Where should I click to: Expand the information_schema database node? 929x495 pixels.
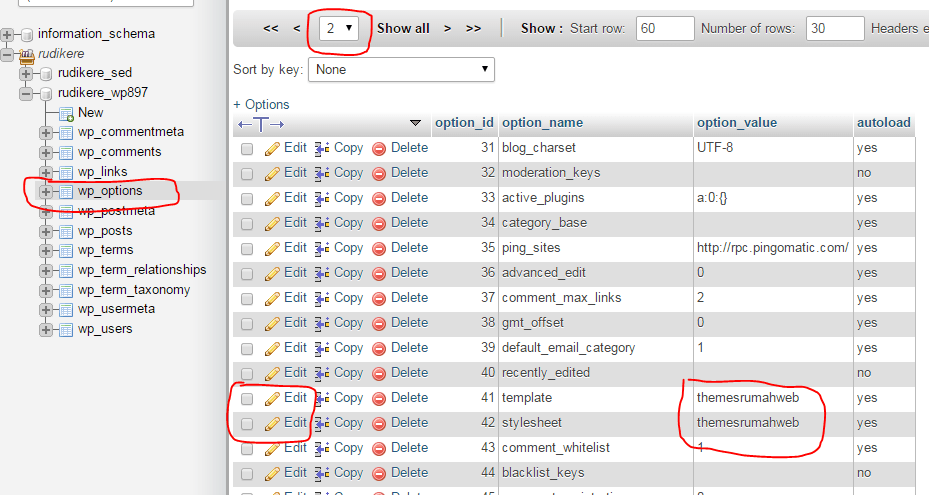(7, 34)
